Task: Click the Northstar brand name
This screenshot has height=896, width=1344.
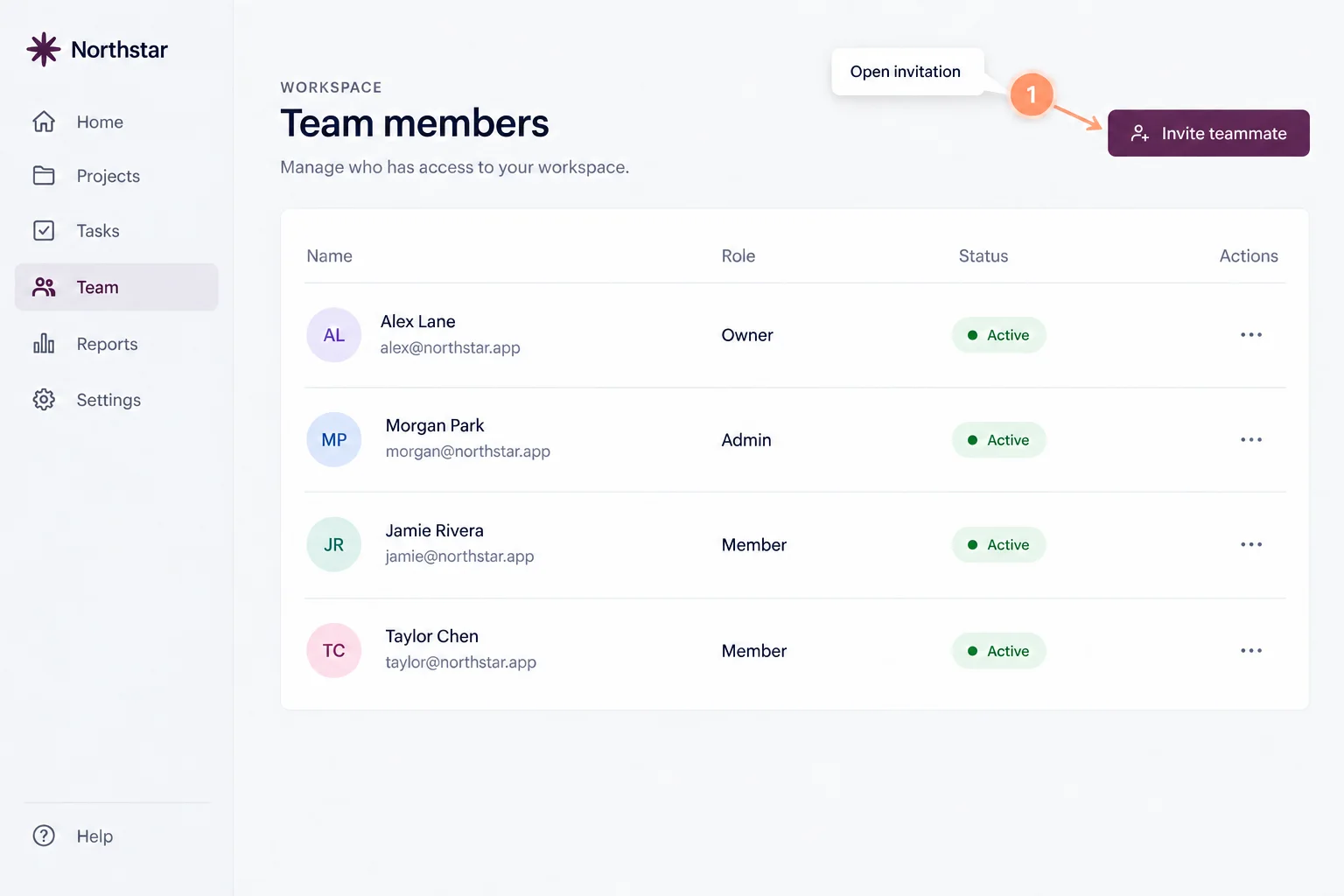Action: click(119, 50)
